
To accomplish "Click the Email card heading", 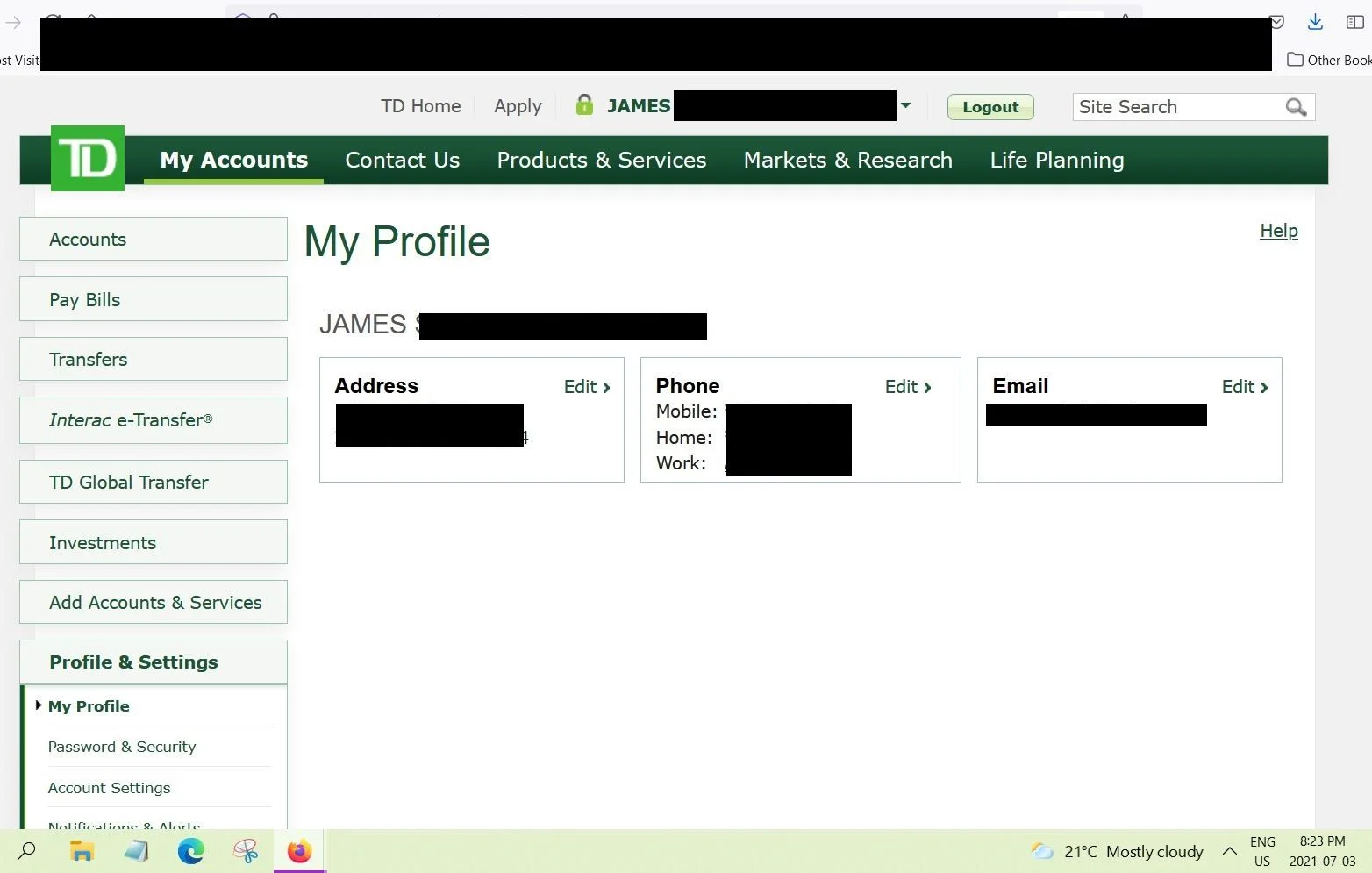I will [x=1020, y=386].
